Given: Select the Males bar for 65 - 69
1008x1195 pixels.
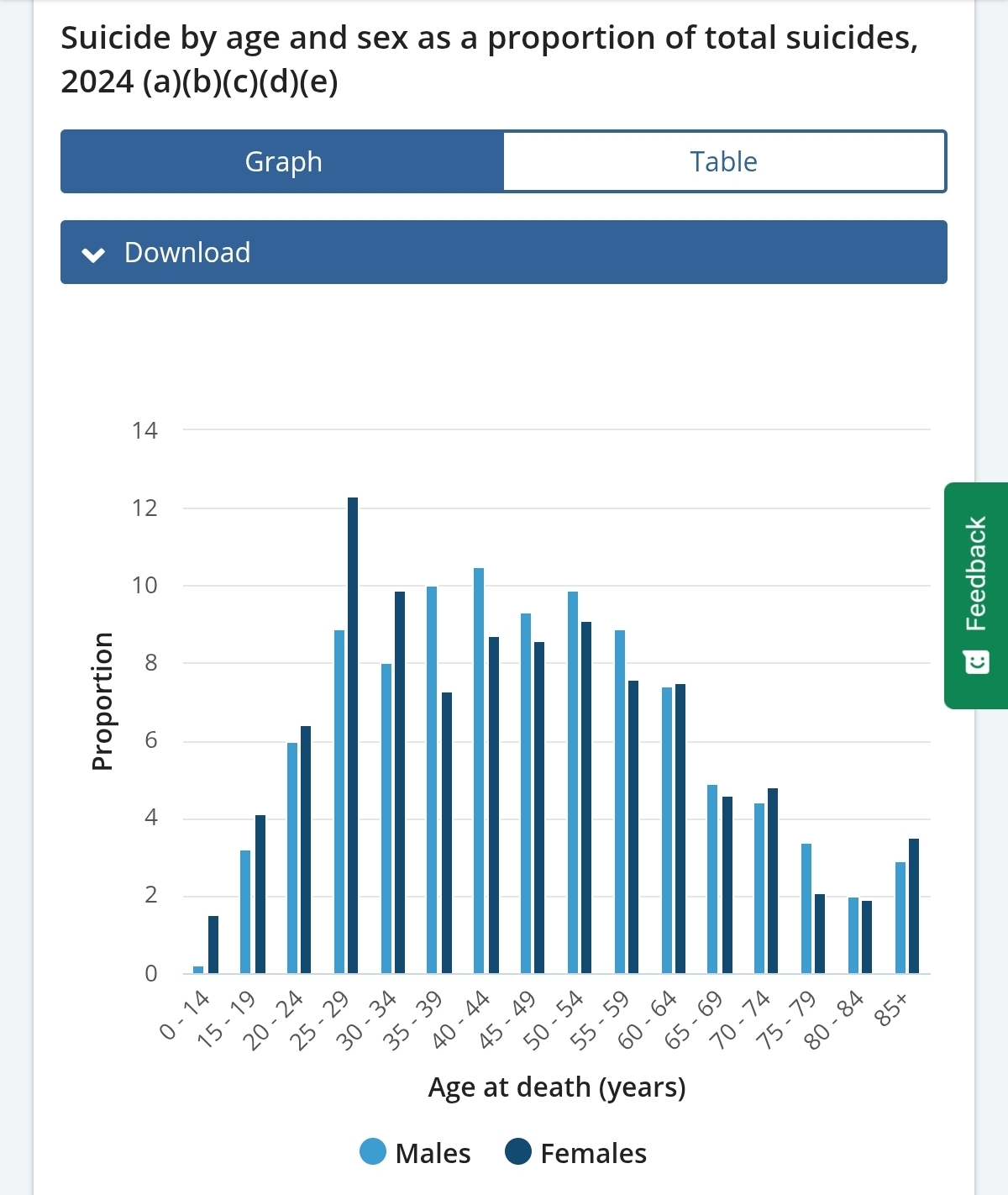Looking at the screenshot, I should tap(712, 879).
